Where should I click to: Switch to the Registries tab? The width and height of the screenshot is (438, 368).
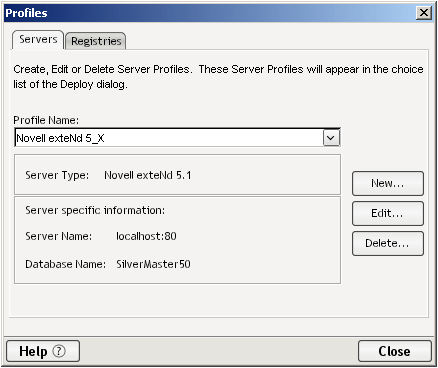pyautogui.click(x=96, y=41)
